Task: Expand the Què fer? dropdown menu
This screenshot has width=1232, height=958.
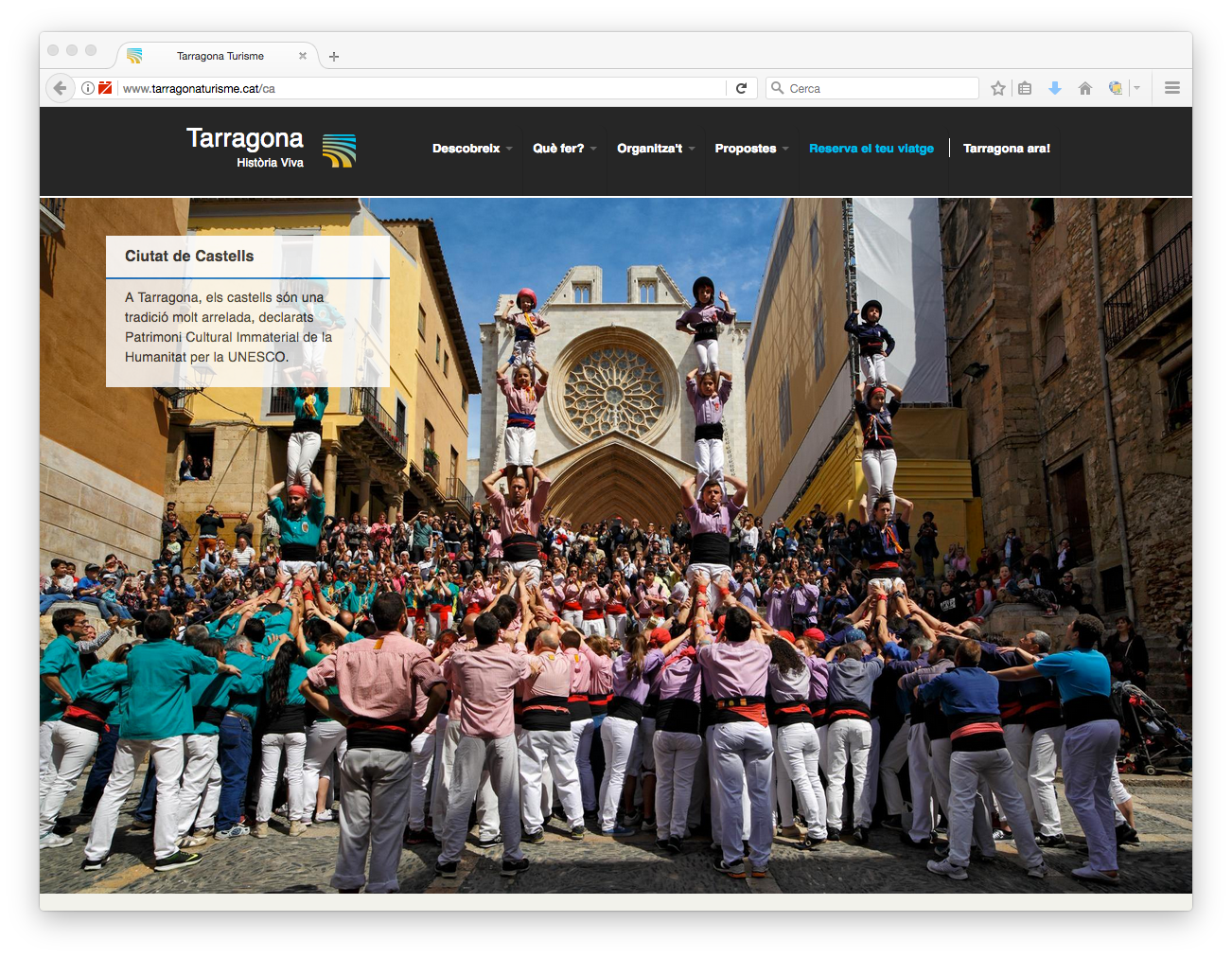Action: [564, 149]
